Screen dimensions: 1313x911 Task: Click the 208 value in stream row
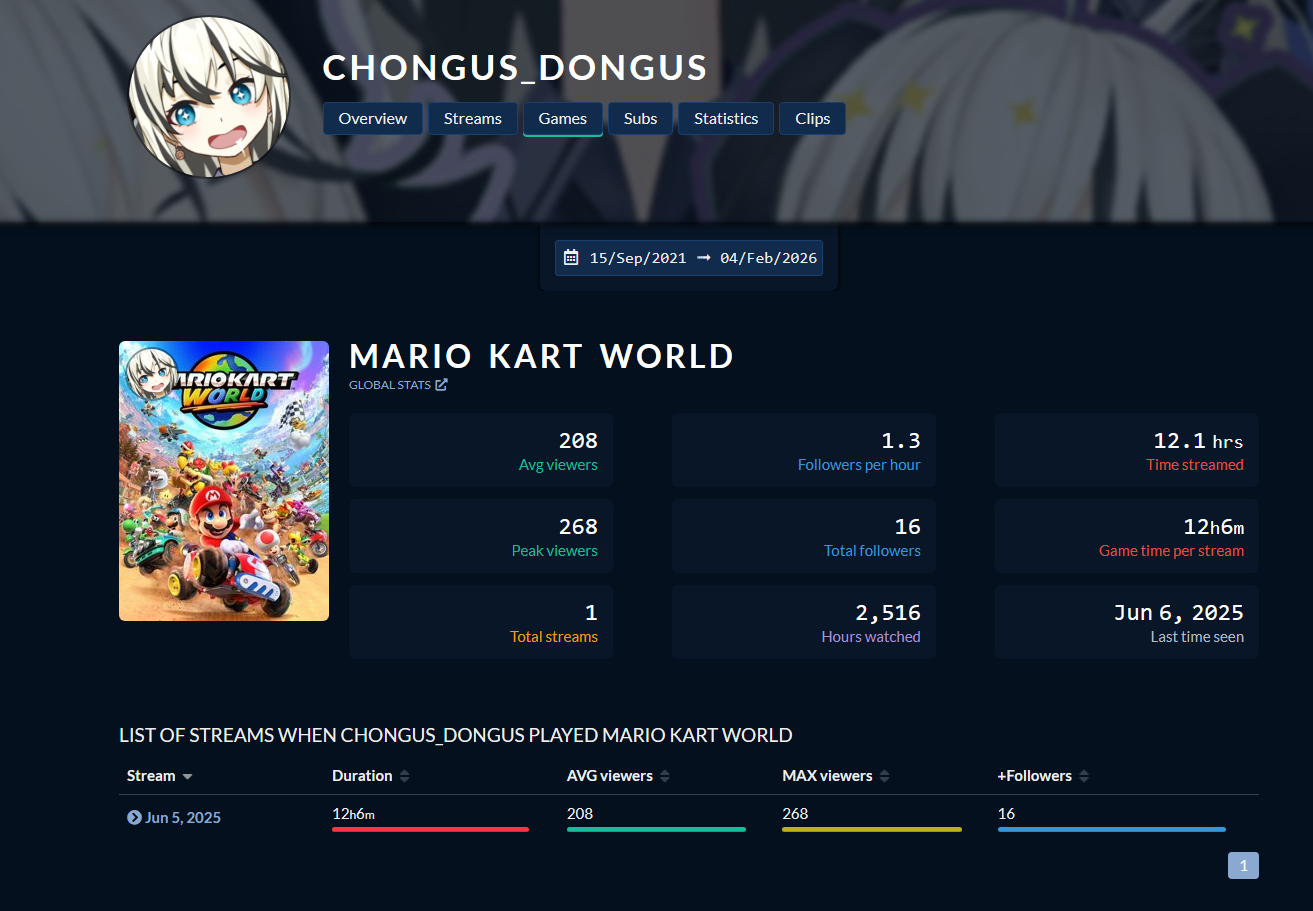pos(580,814)
